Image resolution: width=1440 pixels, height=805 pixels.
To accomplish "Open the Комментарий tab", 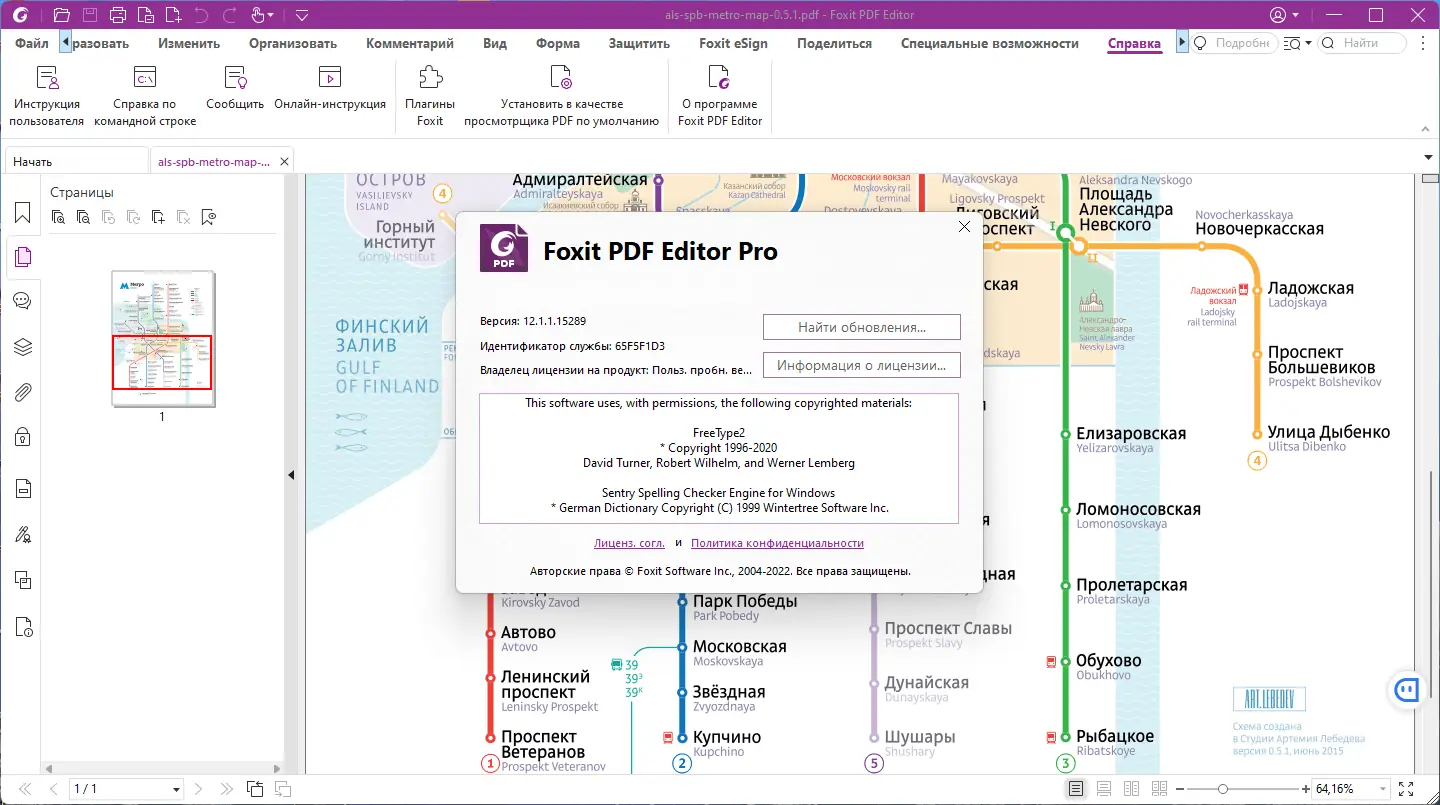I will [x=410, y=43].
